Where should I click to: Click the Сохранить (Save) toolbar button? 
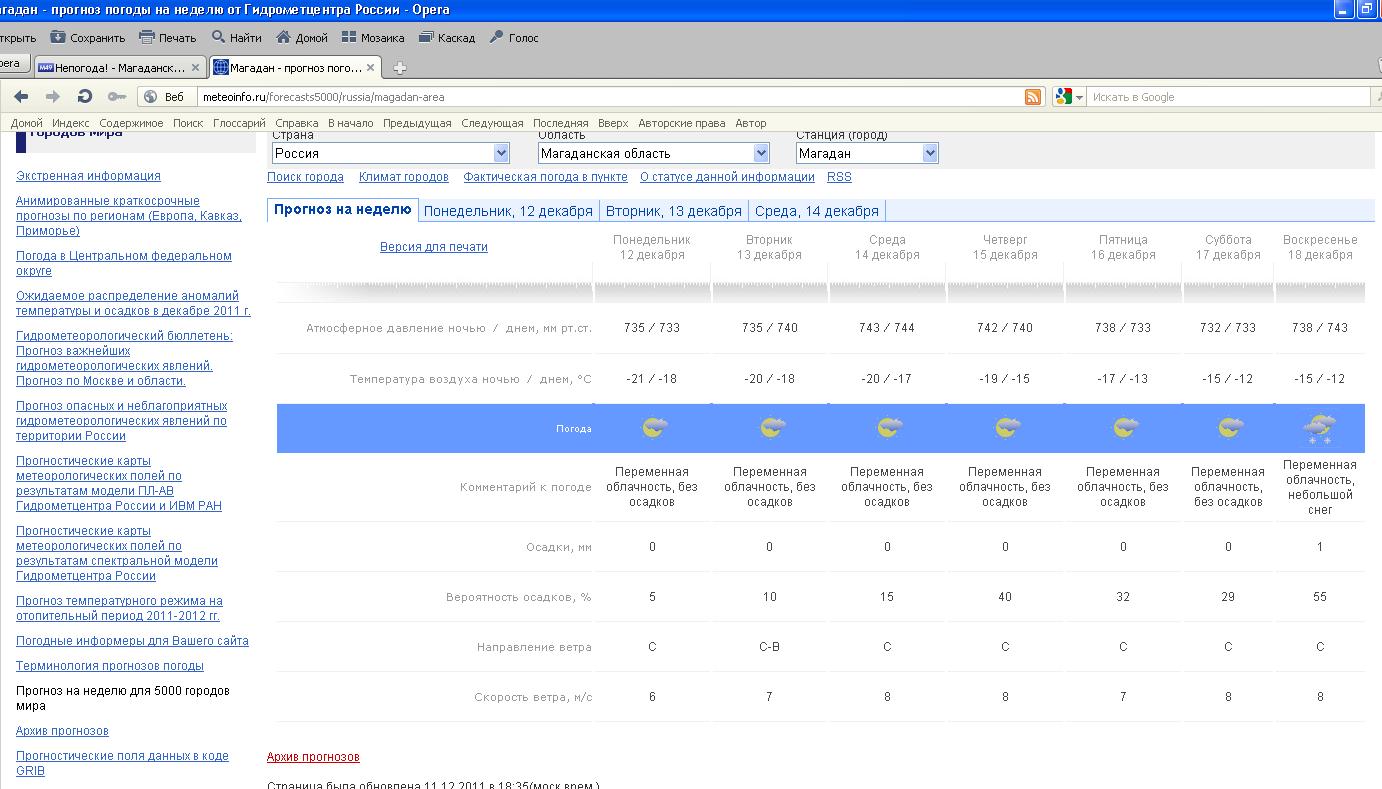click(x=87, y=38)
